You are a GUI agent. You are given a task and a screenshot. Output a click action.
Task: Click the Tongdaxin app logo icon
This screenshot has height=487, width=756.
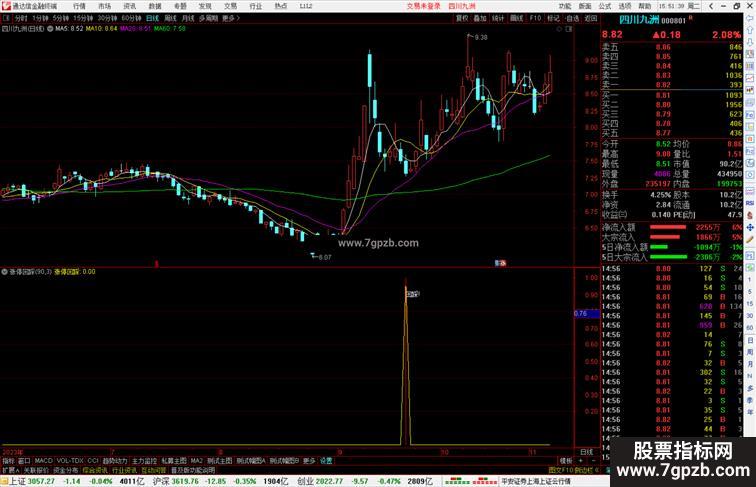[6, 6]
